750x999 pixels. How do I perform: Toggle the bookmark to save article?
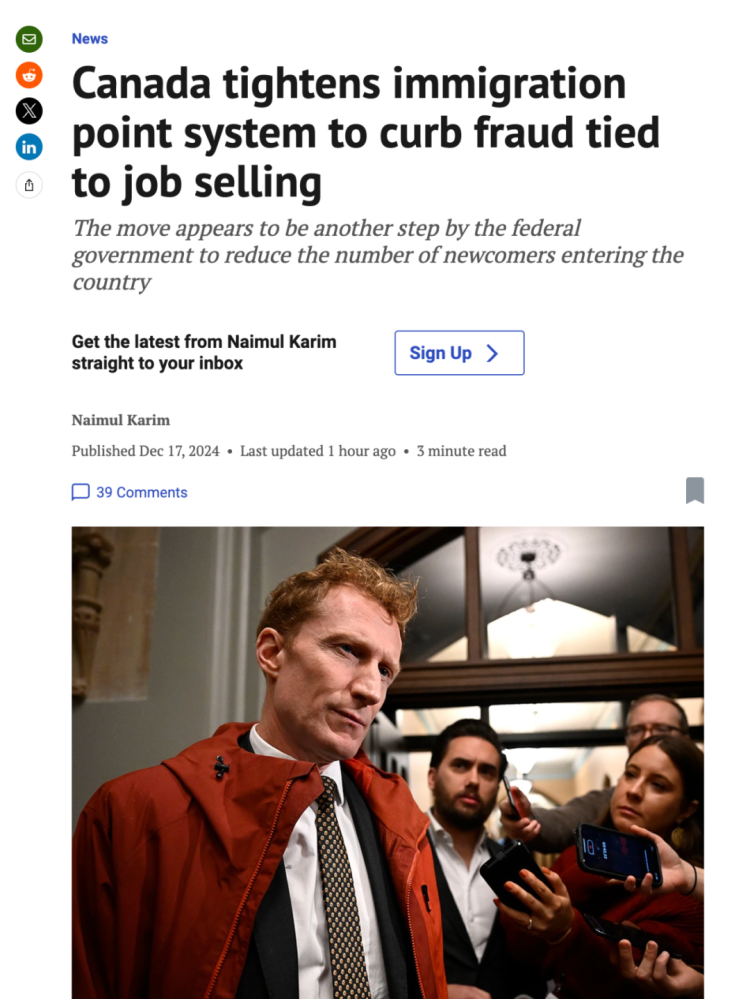tap(695, 491)
